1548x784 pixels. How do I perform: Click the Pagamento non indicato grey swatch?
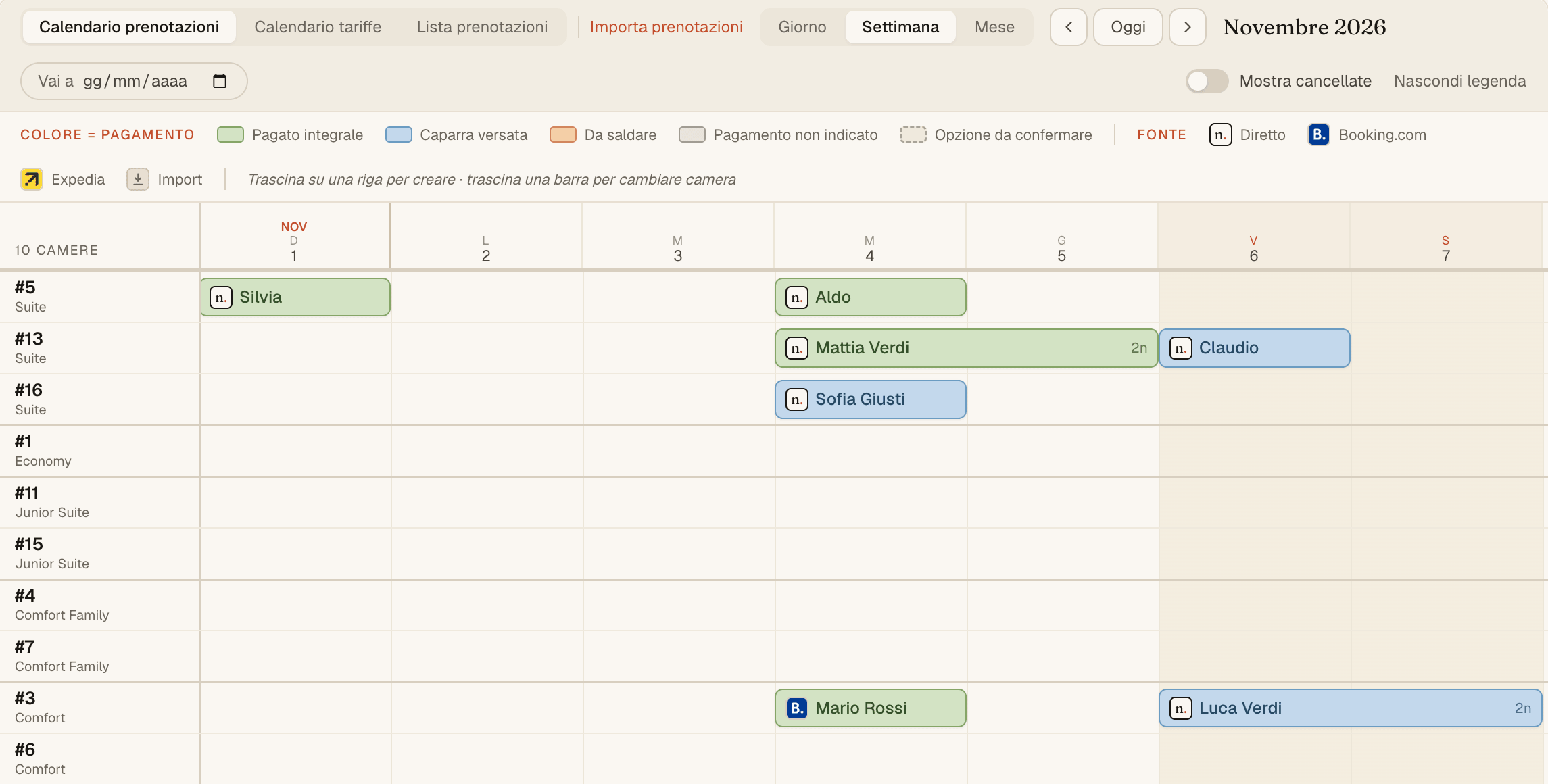click(692, 134)
